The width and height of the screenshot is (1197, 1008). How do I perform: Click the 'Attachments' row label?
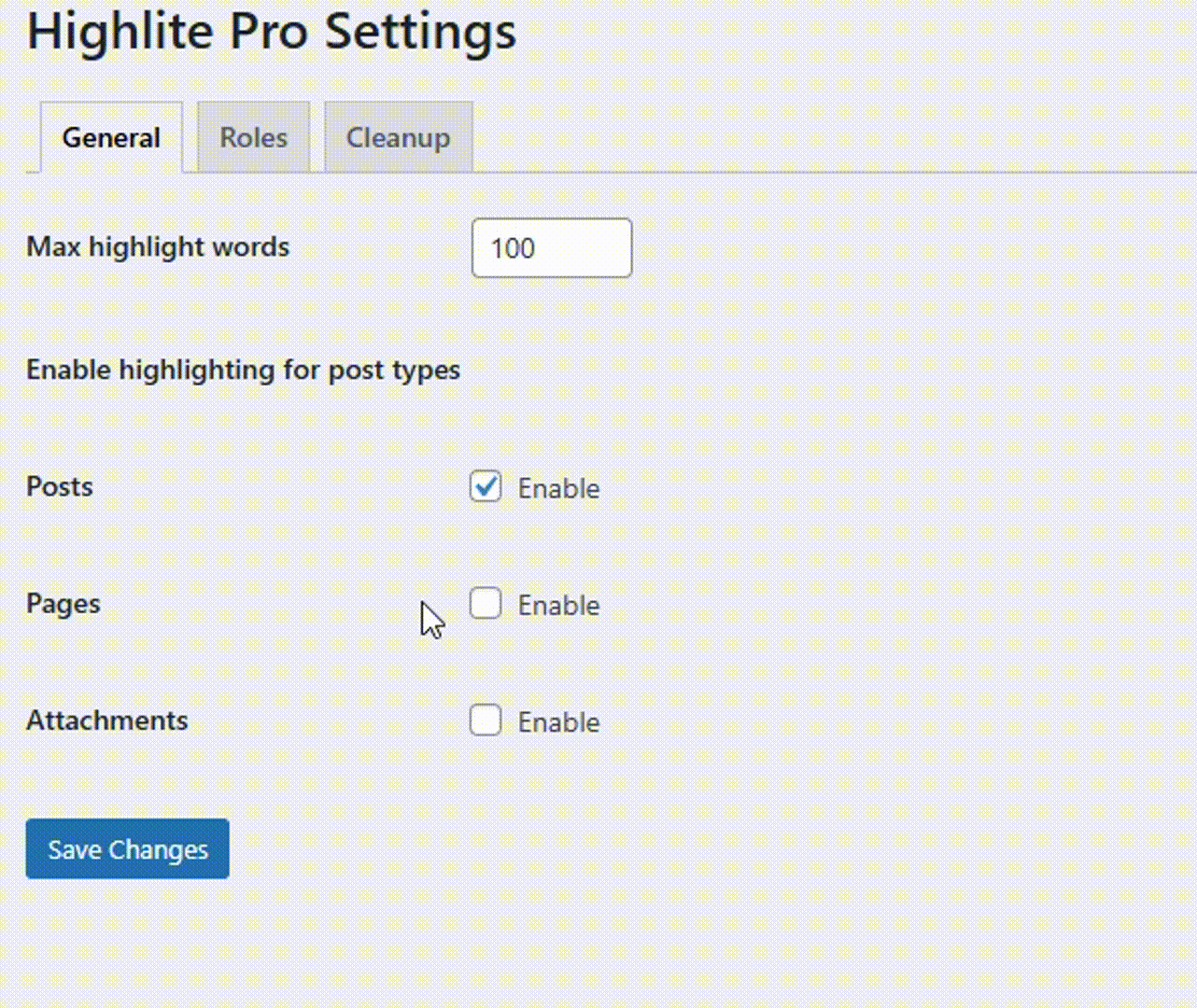[107, 721]
